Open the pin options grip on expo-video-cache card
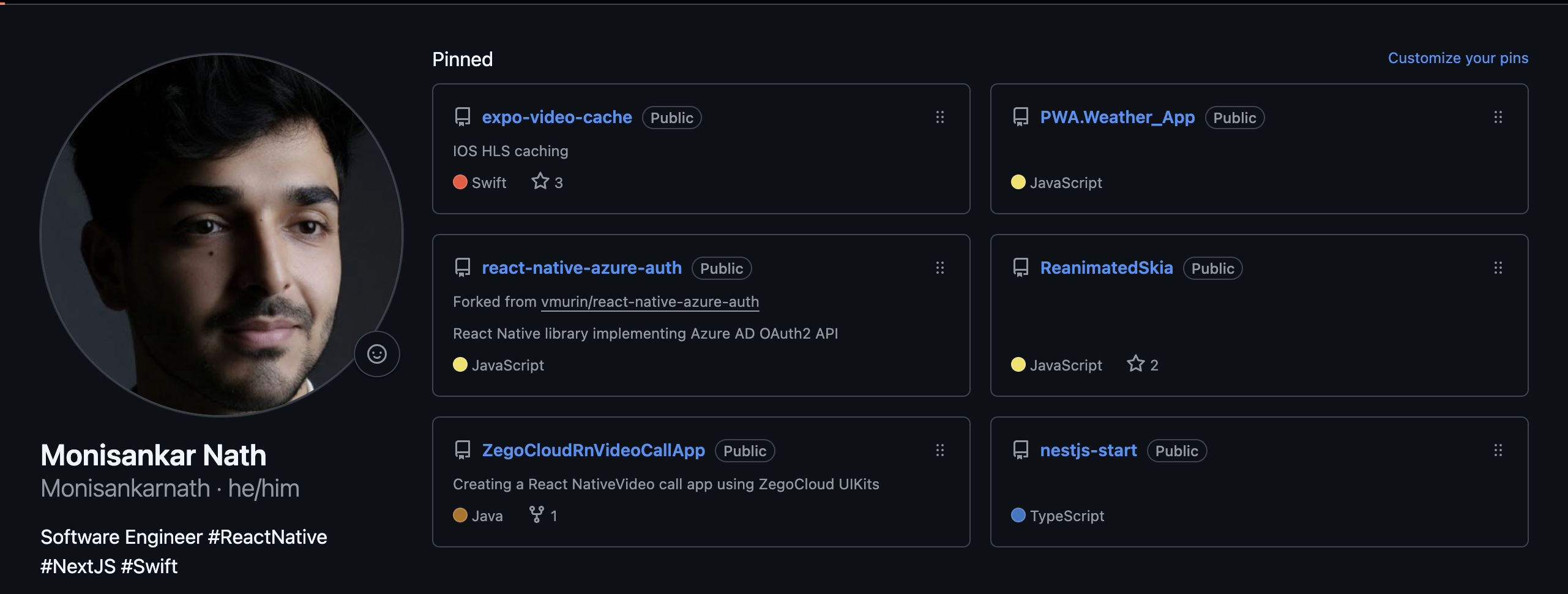Screen dimensions: 1568x594 click(940, 117)
